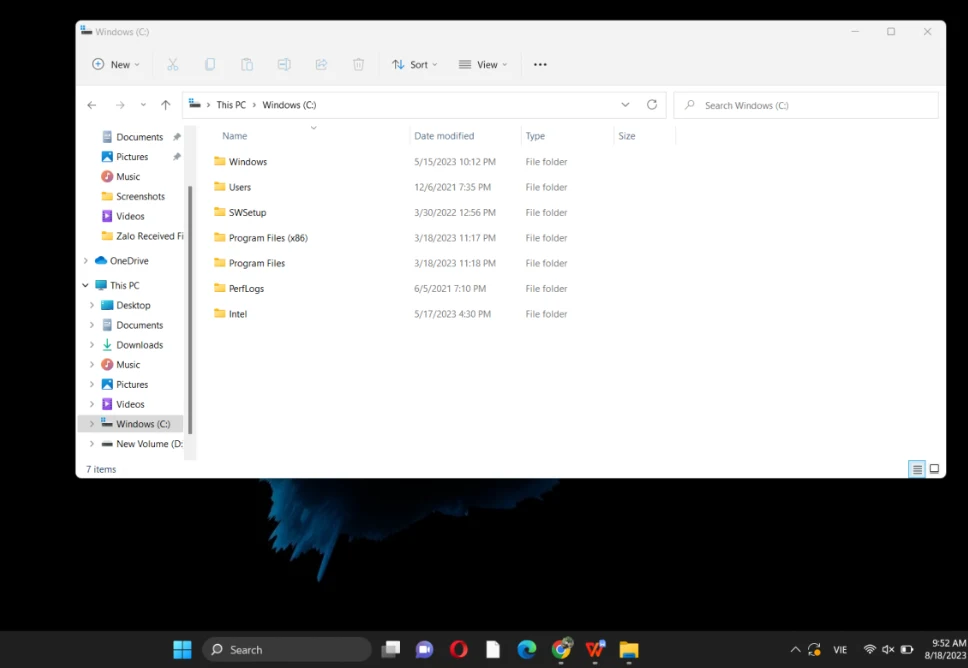
Task: Show hidden icons in system tray
Action: [x=795, y=649]
